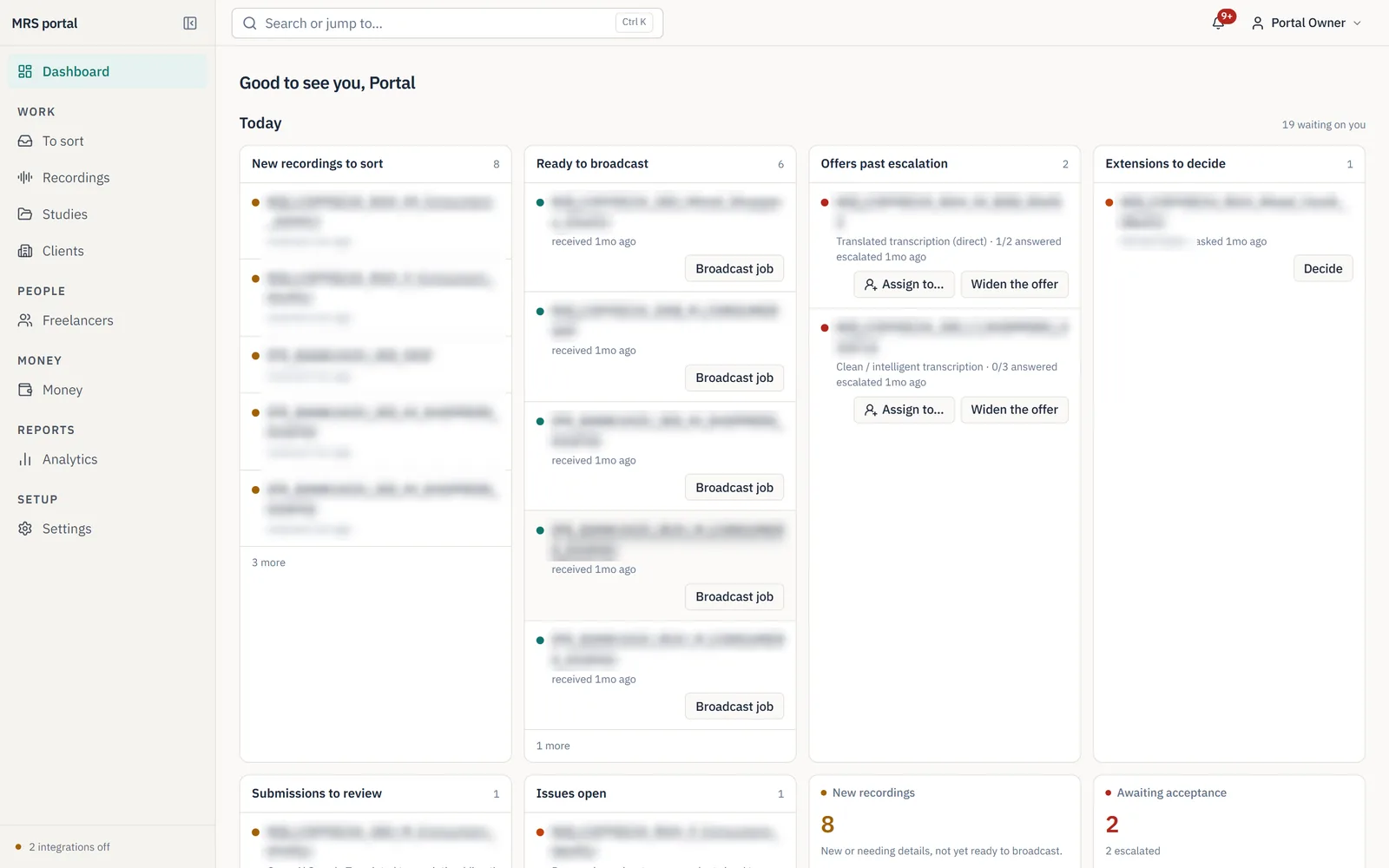Go to To sort
Viewport: 1389px width, 868px height.
pyautogui.click(x=108, y=141)
